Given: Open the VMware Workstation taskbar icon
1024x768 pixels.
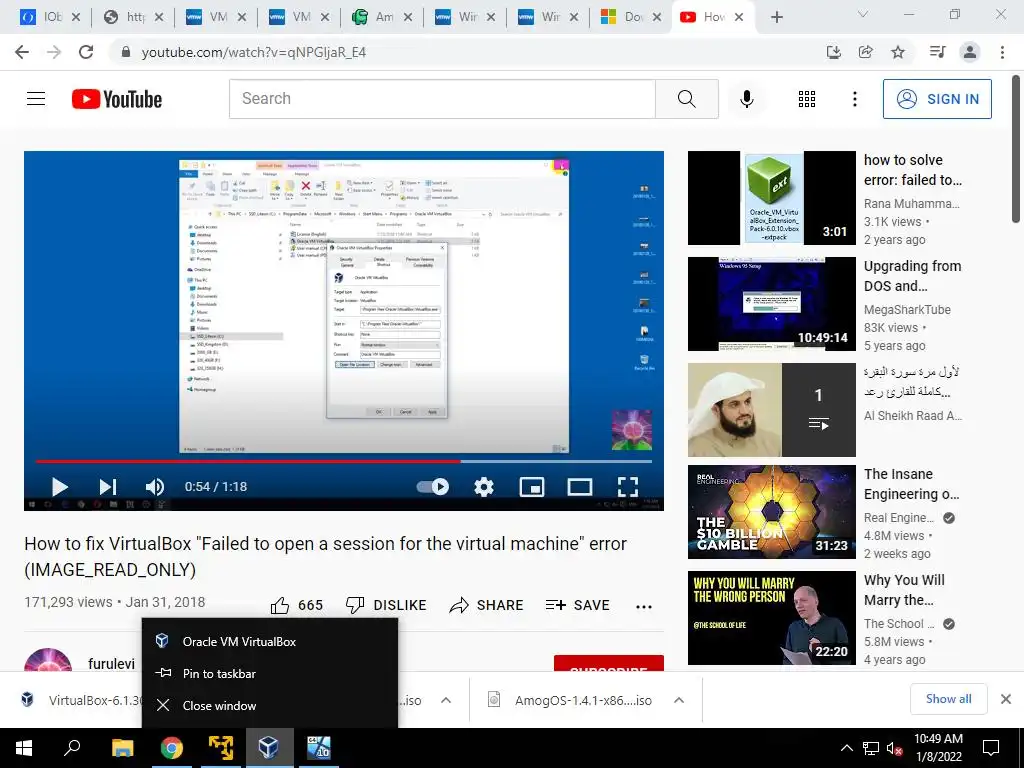Looking at the screenshot, I should point(221,748).
